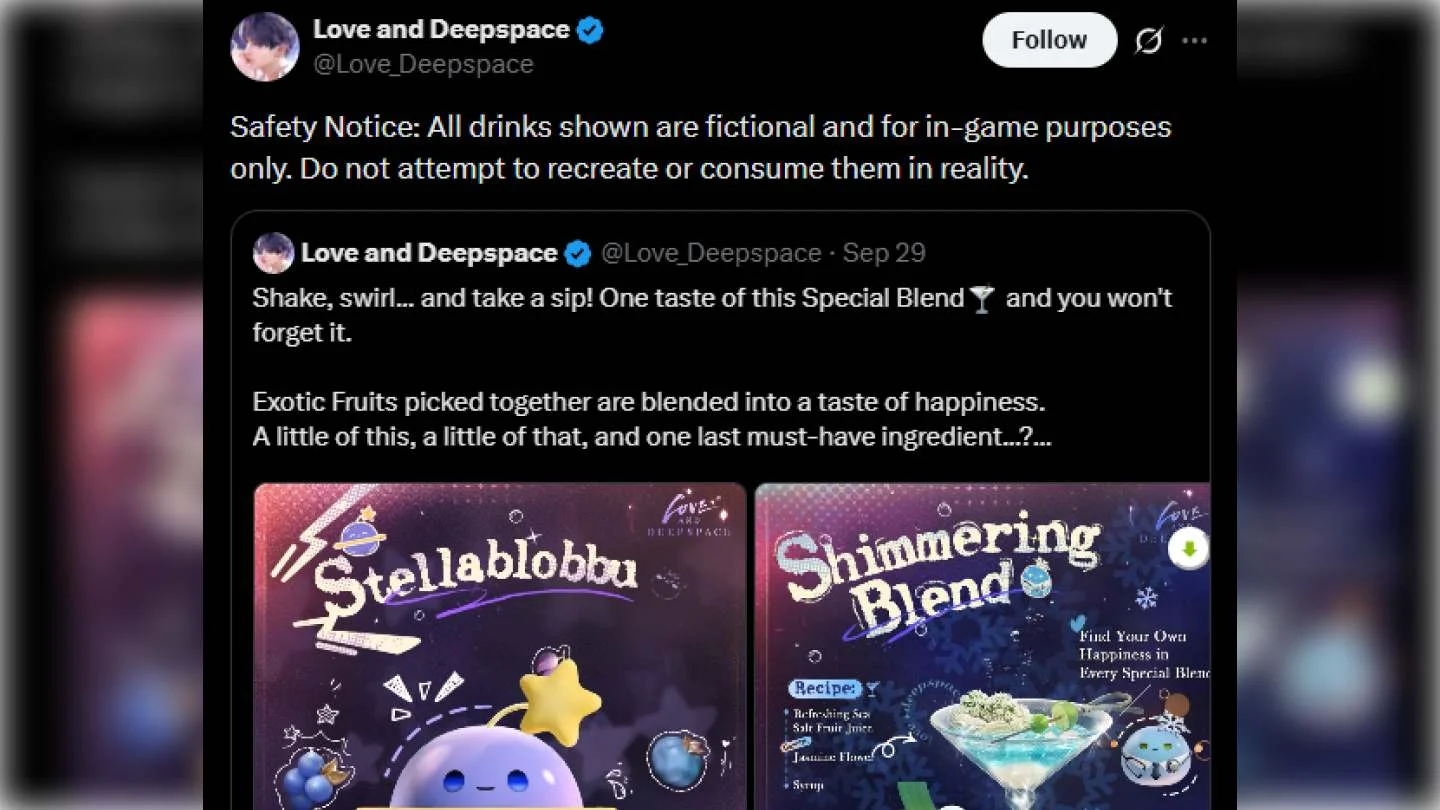The width and height of the screenshot is (1440, 810).
Task: Click the @Love_Deepspace handle in the quoted post
Action: click(x=711, y=253)
